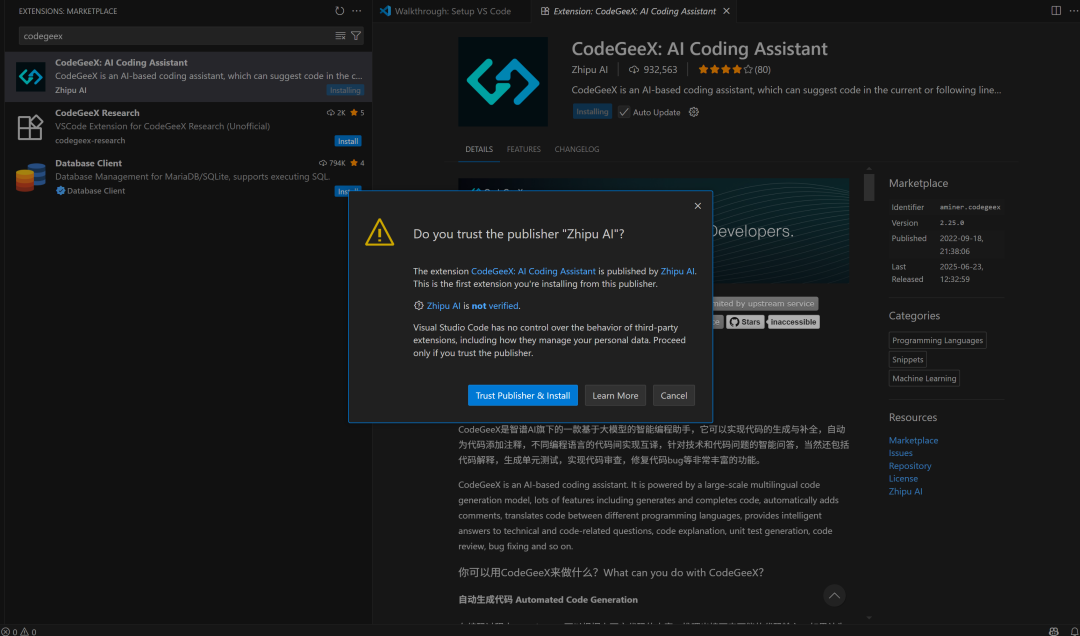
Task: Switch to the DETAILS tab
Action: pyautogui.click(x=479, y=150)
